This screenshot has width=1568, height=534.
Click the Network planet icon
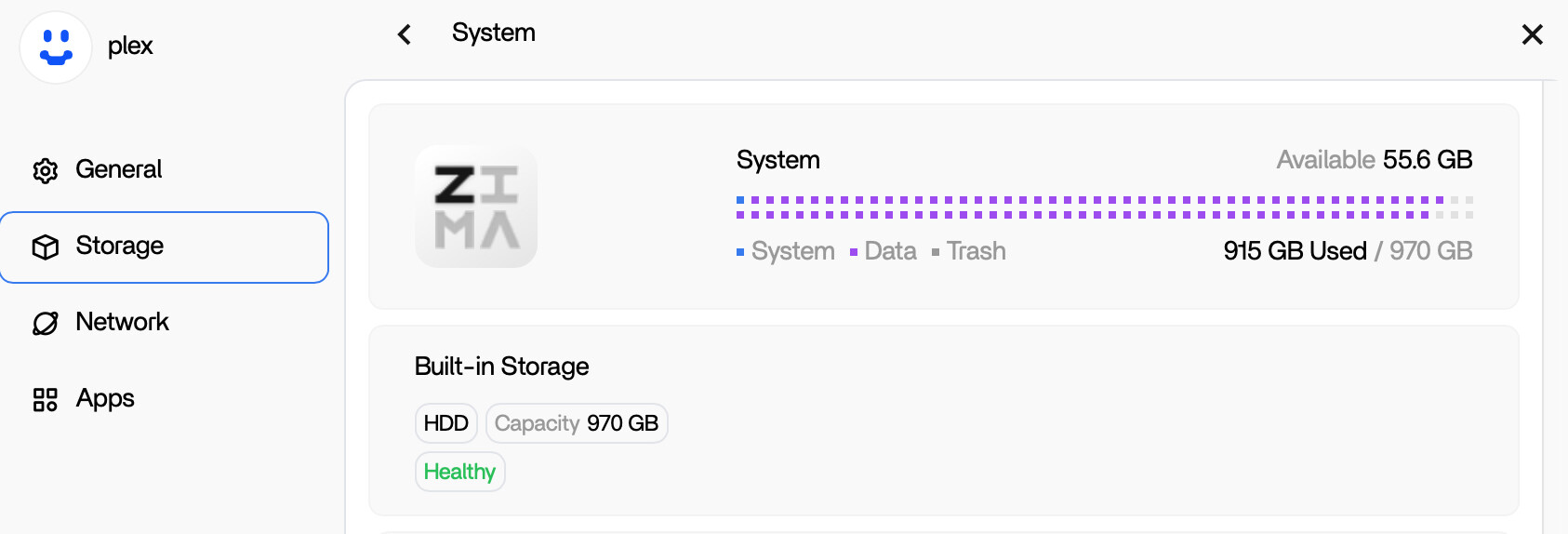tap(46, 323)
